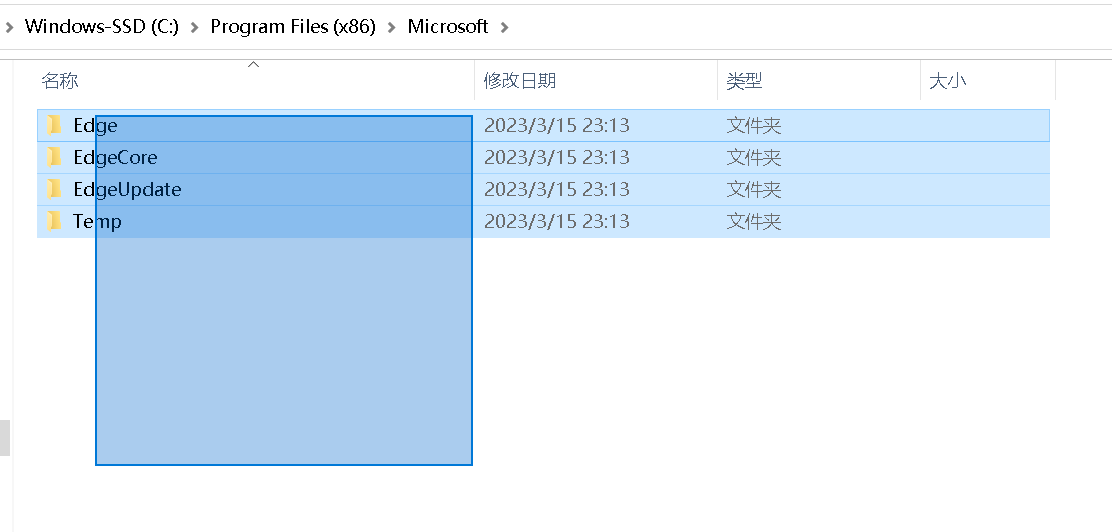Screen dimensions: 1112x532
Task: Open the chevron dropdown after Program Files (x86)
Action: pos(391,27)
